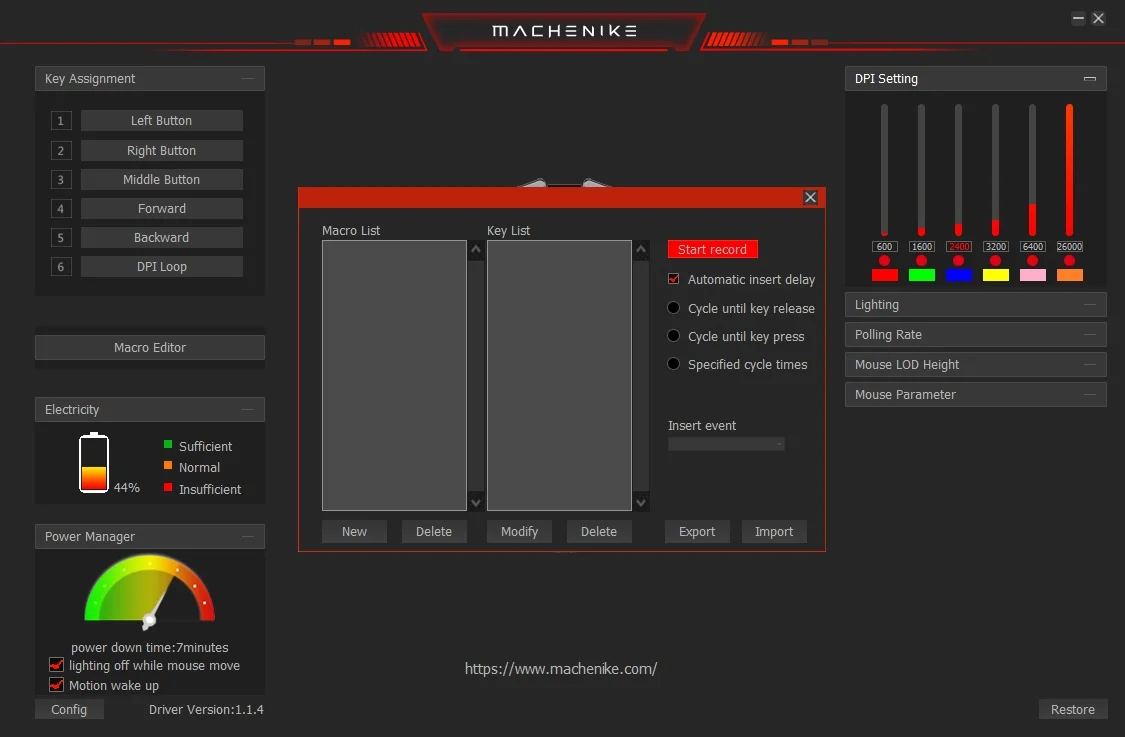The width and height of the screenshot is (1125, 737).
Task: Open the Macro Editor section
Action: tap(150, 348)
